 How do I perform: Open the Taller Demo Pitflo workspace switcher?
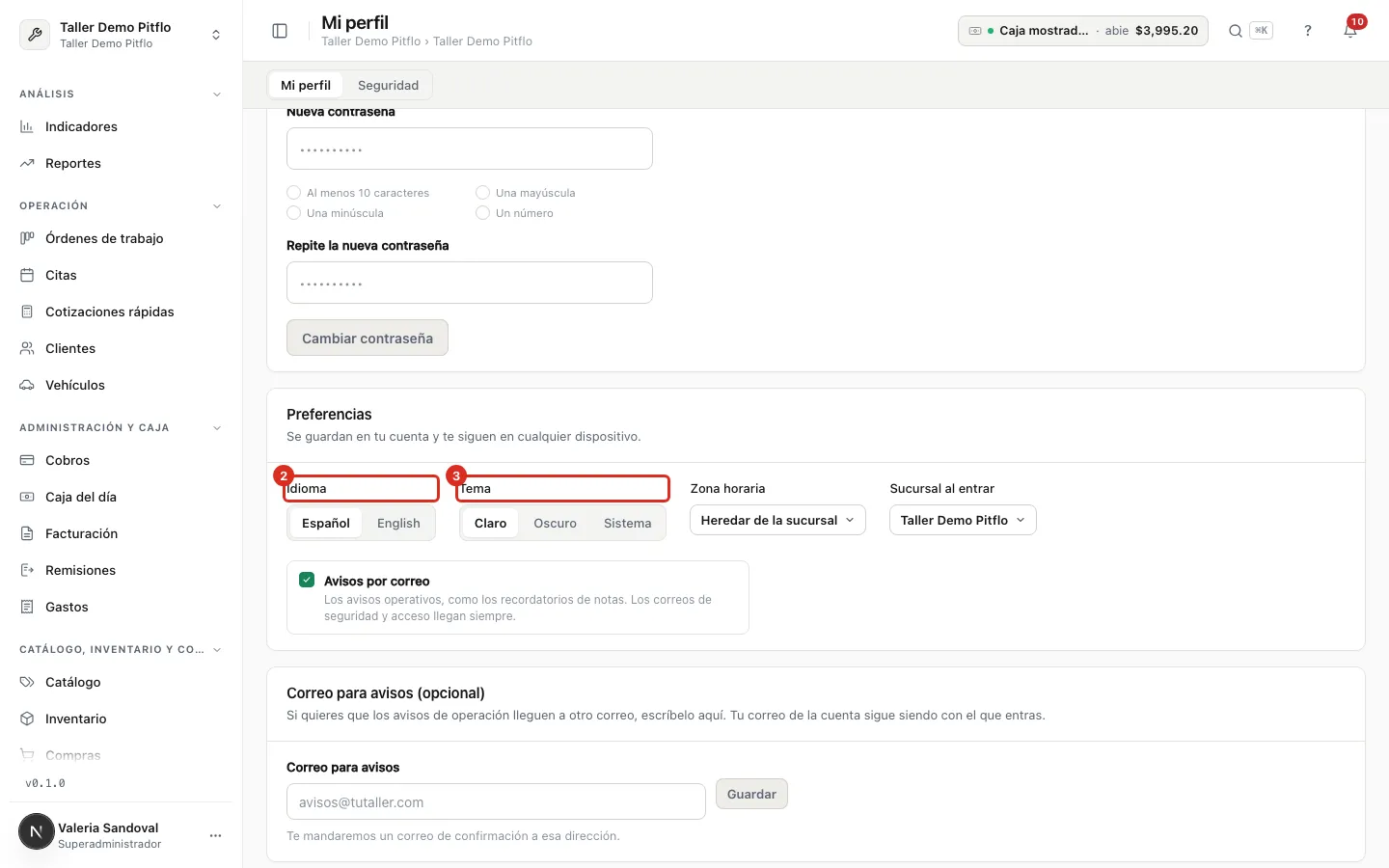(x=122, y=35)
